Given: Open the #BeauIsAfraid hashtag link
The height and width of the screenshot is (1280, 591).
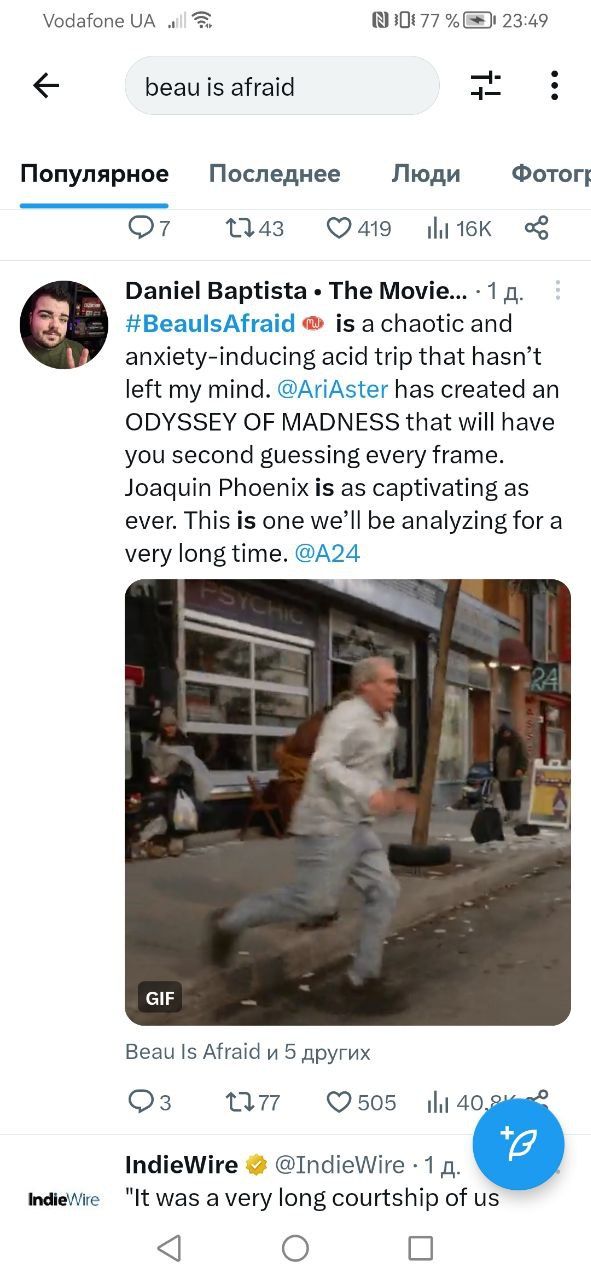Looking at the screenshot, I should 210,323.
